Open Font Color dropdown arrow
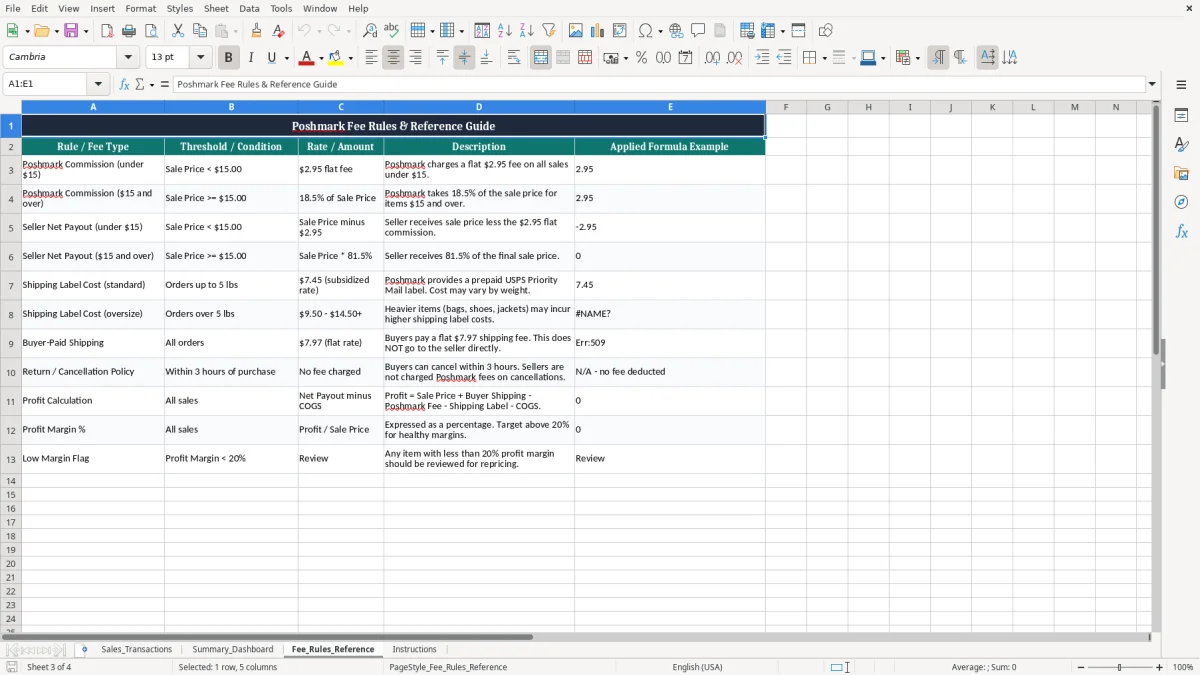This screenshot has height=675, width=1200. 321,58
